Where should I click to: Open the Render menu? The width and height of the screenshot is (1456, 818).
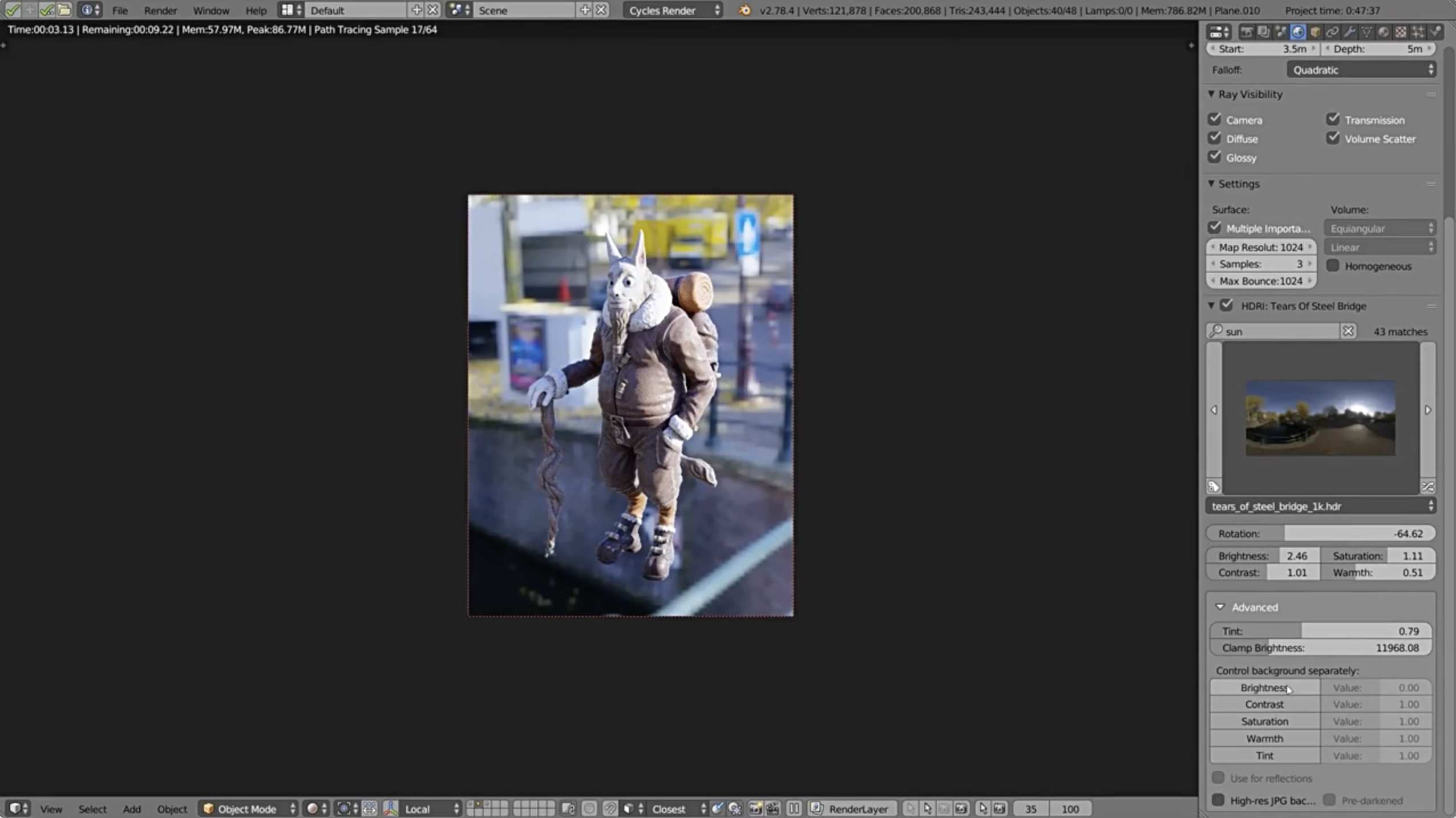click(160, 10)
